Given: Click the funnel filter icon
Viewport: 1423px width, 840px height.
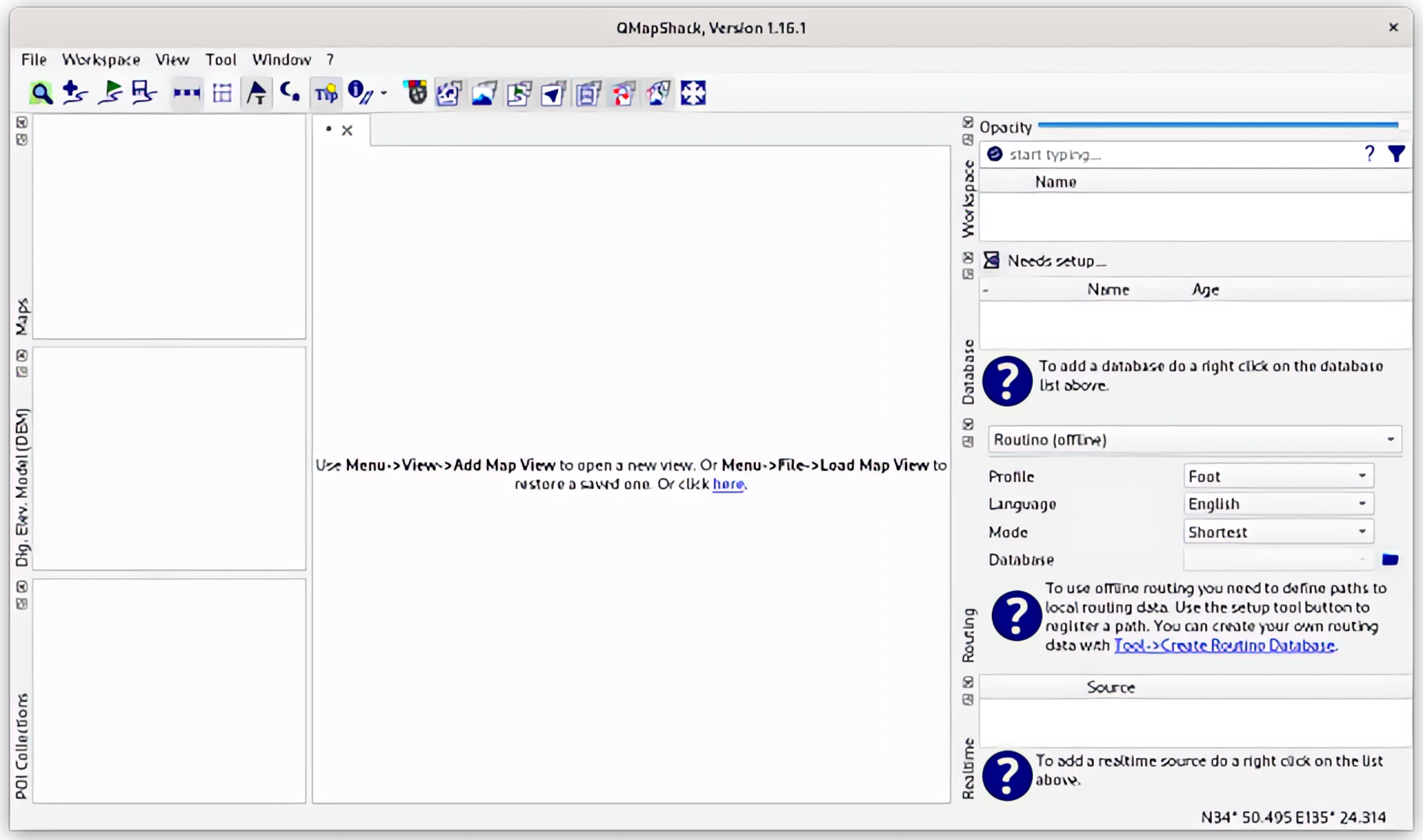Looking at the screenshot, I should click(x=1396, y=154).
